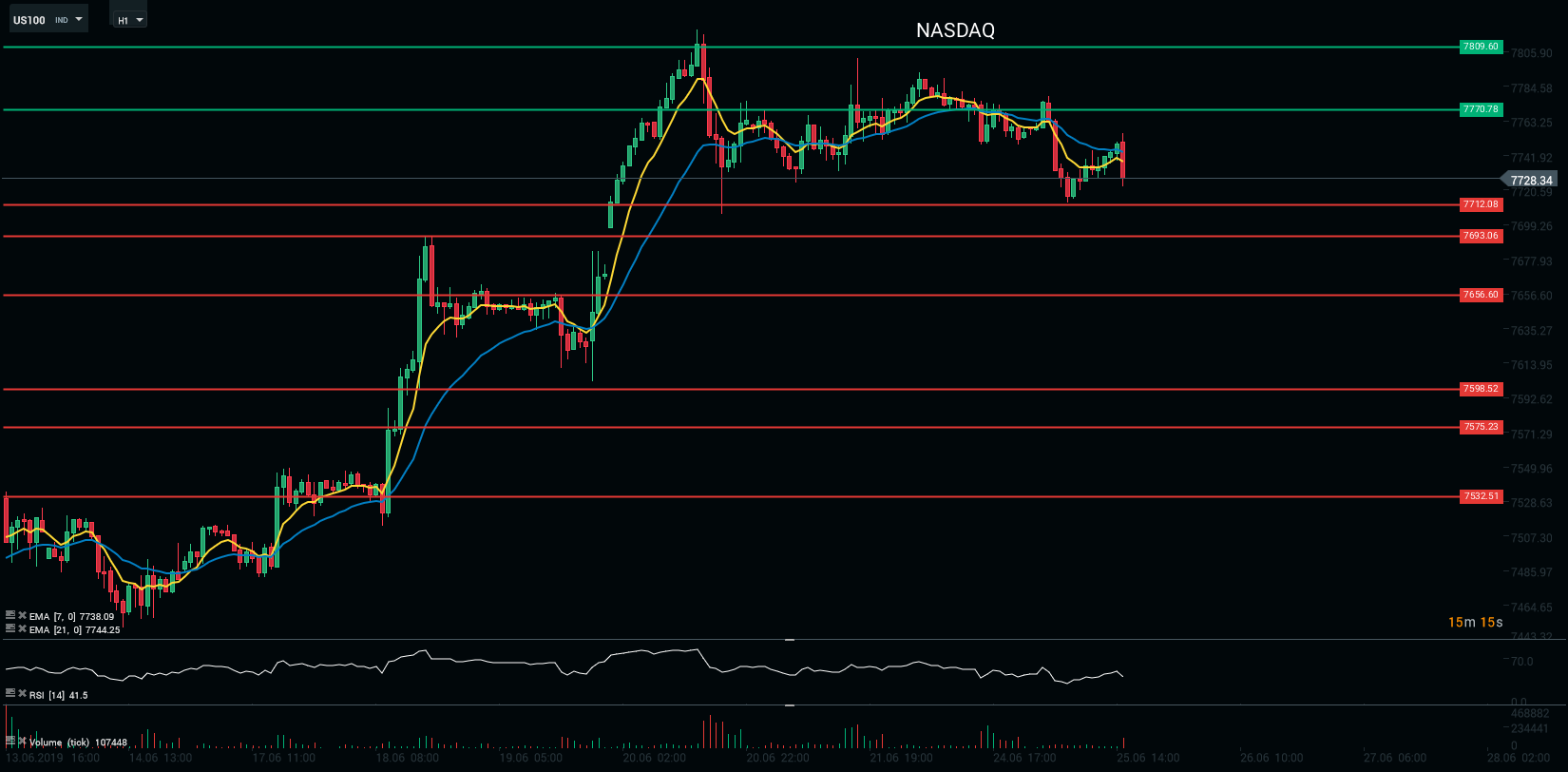The height and width of the screenshot is (772, 1568).
Task: Select the 7712.08 red level label
Action: click(x=1481, y=204)
